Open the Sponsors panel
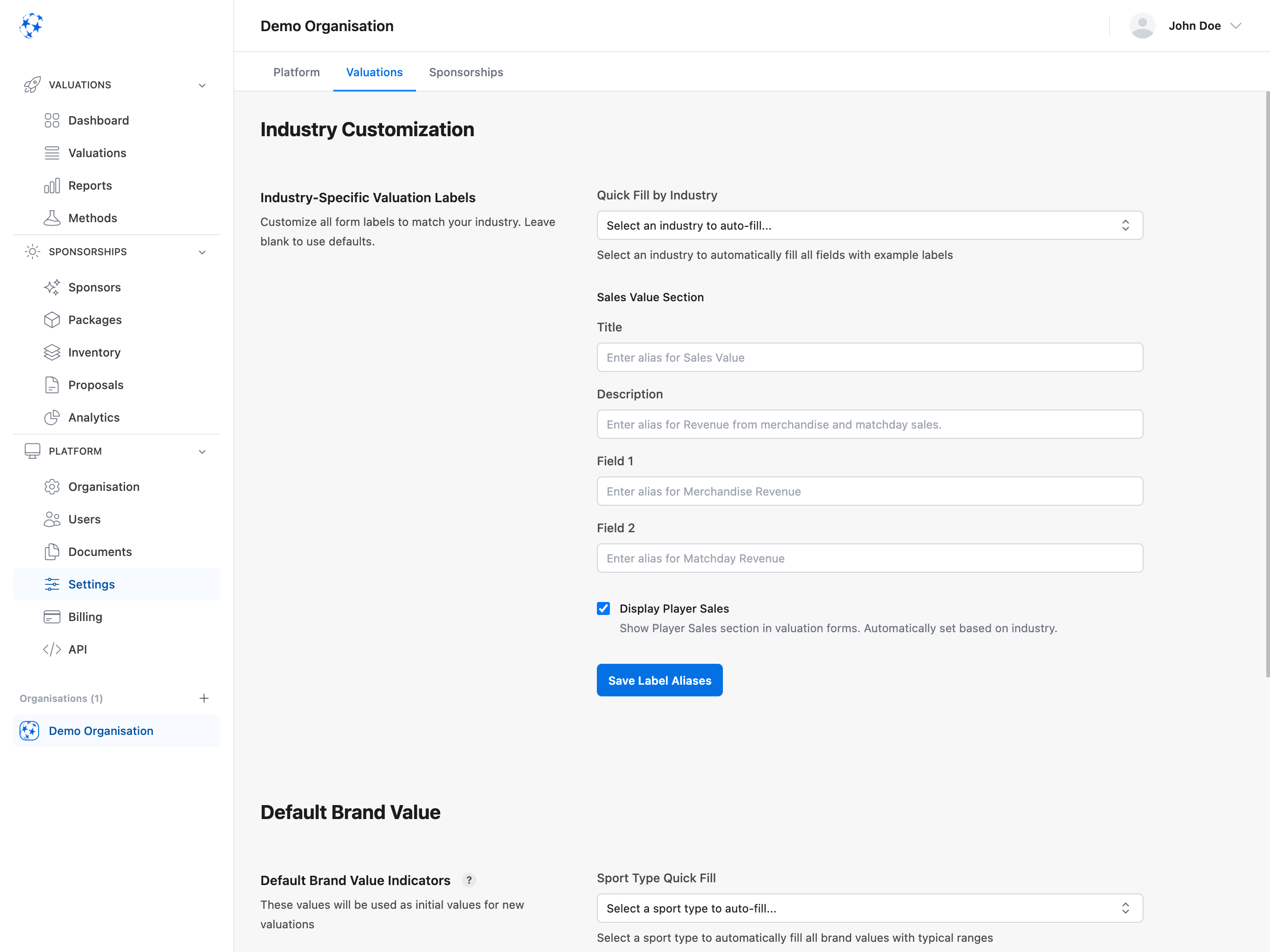Viewport: 1270px width, 952px height. (x=94, y=287)
